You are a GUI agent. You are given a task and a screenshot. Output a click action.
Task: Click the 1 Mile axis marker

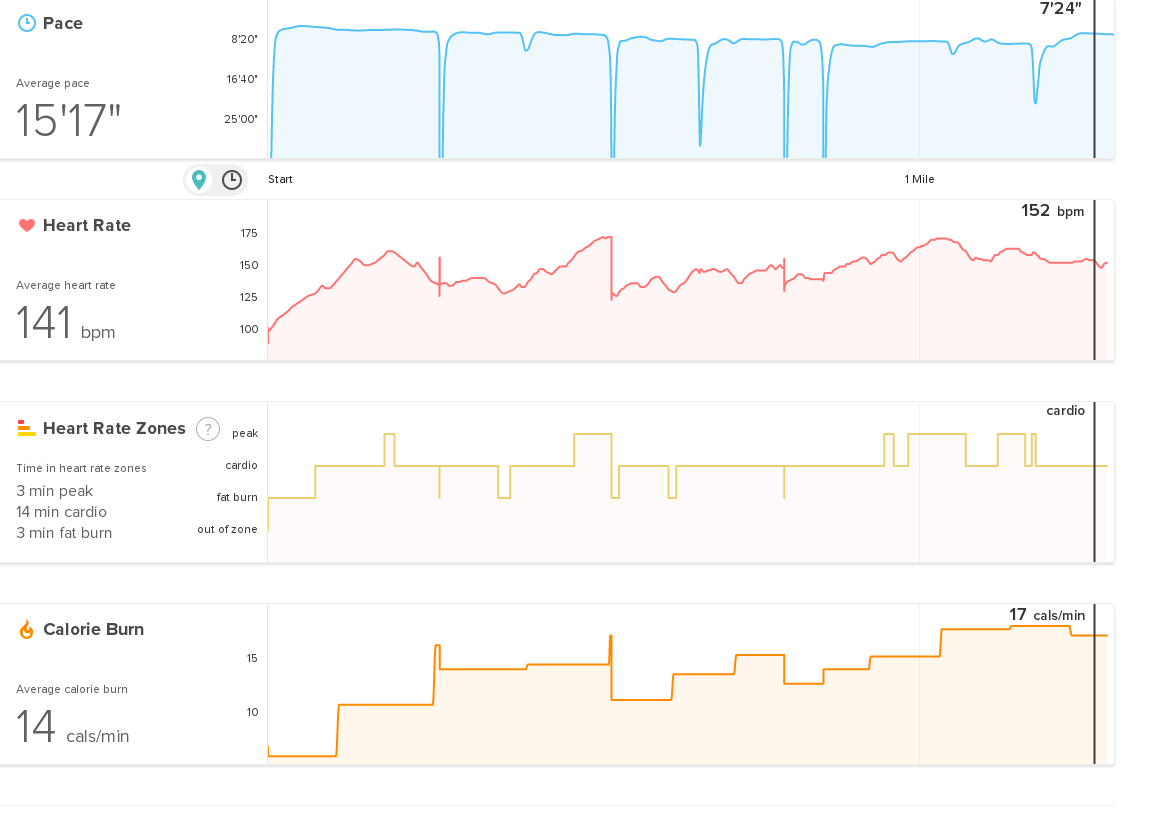[919, 179]
